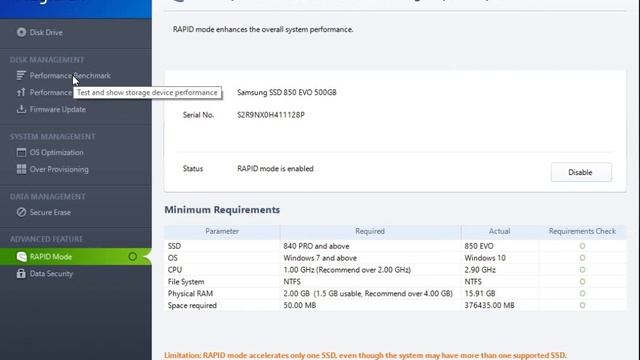
Task: Click Physical RAM row check circle
Action: click(582, 293)
